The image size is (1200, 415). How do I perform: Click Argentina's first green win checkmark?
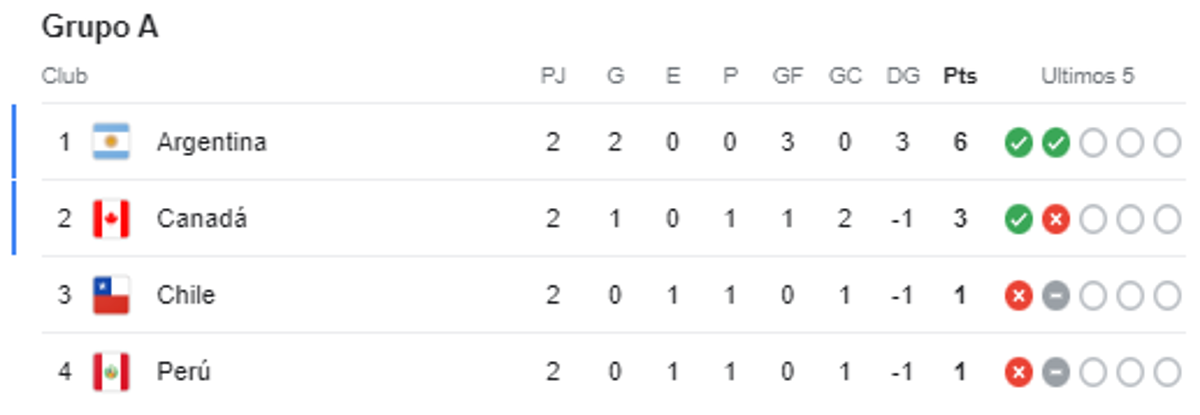click(1018, 143)
